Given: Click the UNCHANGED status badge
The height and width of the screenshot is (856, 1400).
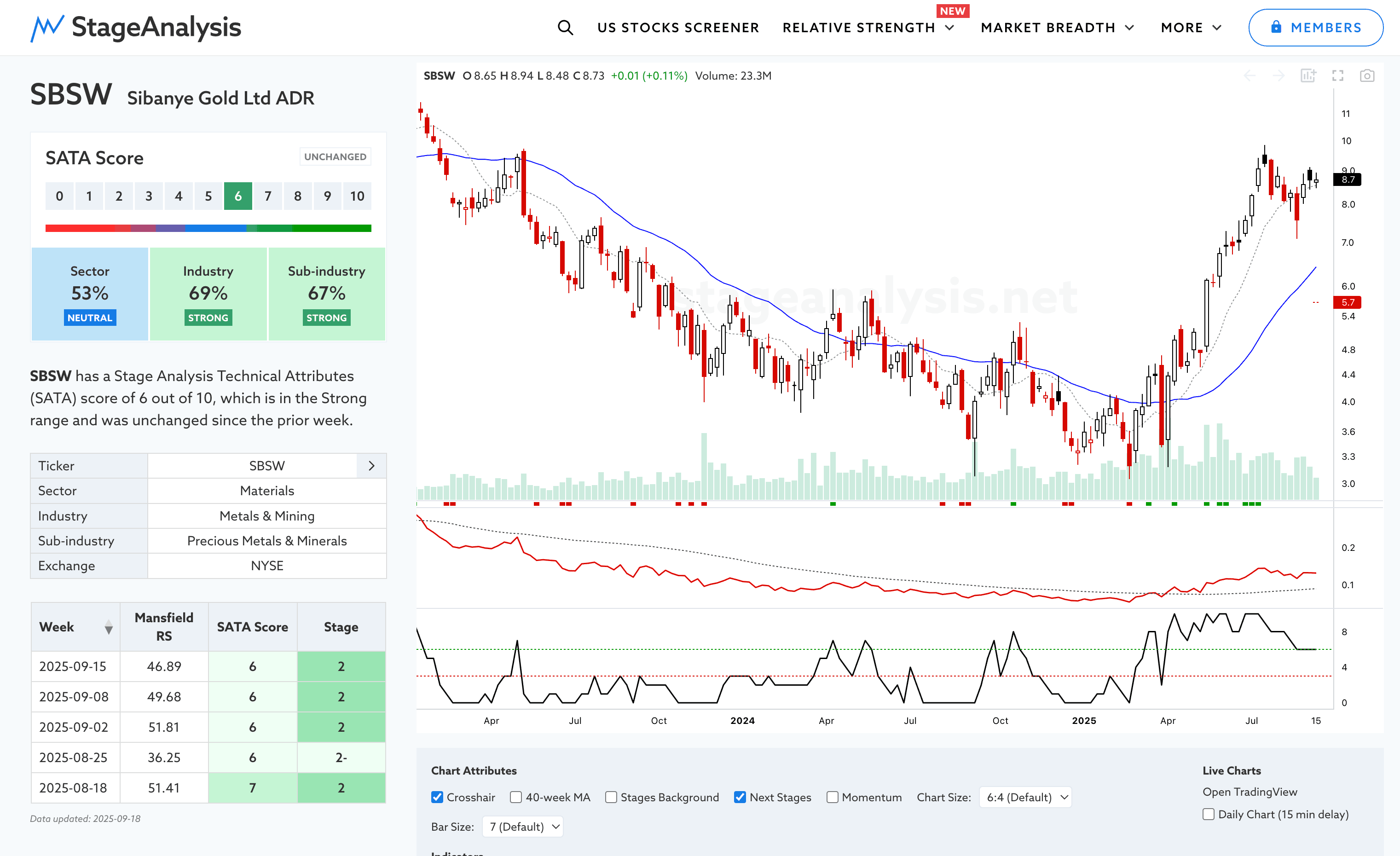Looking at the screenshot, I should pos(335,157).
